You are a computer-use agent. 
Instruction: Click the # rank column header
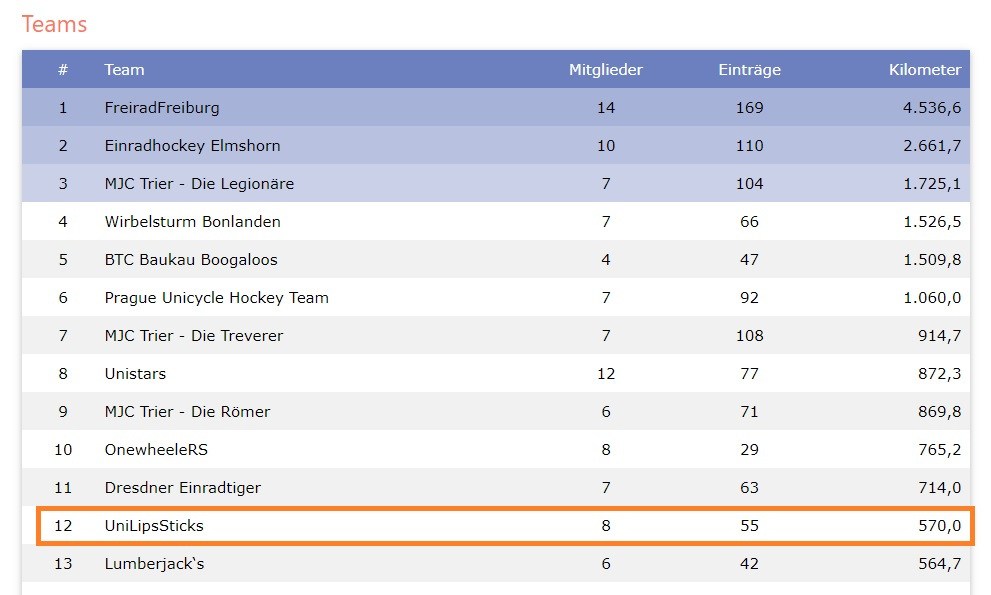63,70
